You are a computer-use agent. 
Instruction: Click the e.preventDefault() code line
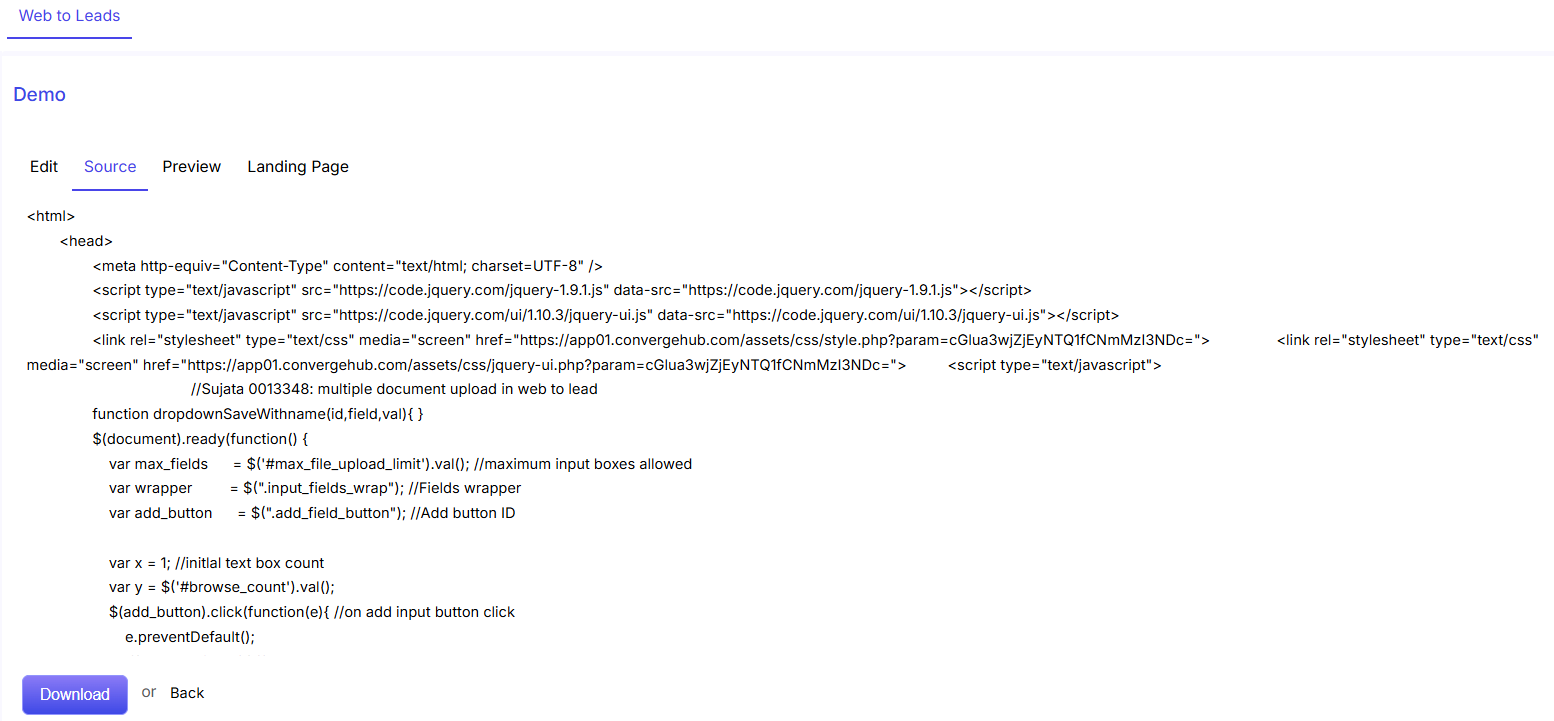point(190,637)
